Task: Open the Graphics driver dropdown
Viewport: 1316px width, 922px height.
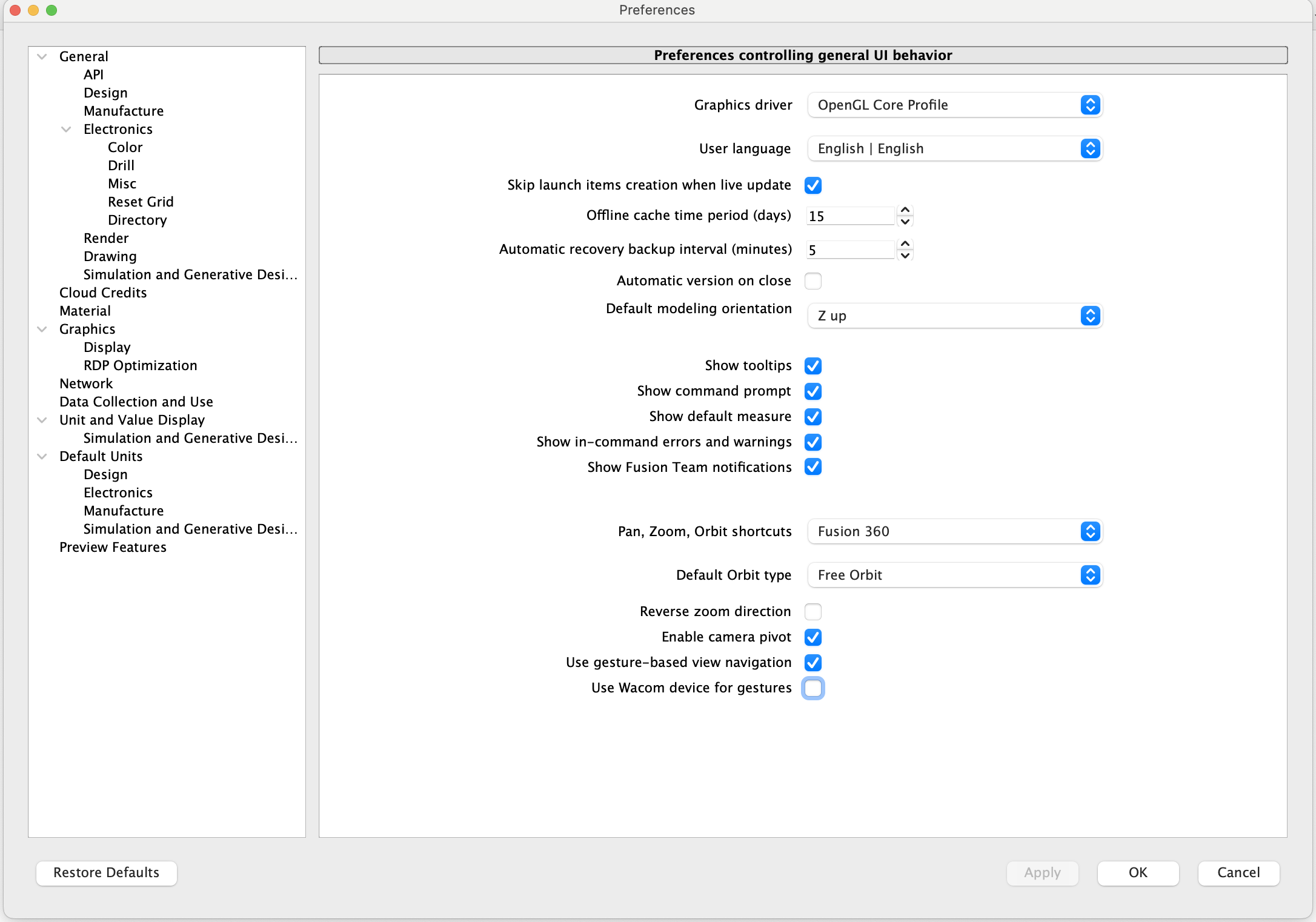Action: (x=954, y=105)
